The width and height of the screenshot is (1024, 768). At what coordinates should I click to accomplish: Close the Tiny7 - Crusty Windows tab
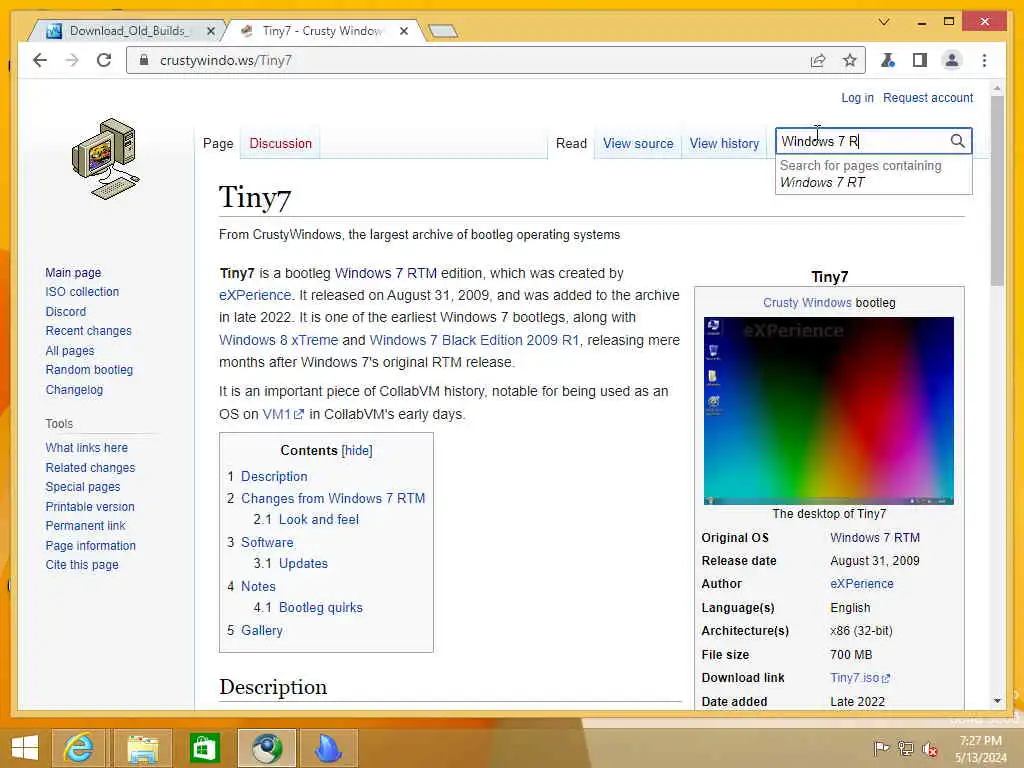[x=404, y=31]
